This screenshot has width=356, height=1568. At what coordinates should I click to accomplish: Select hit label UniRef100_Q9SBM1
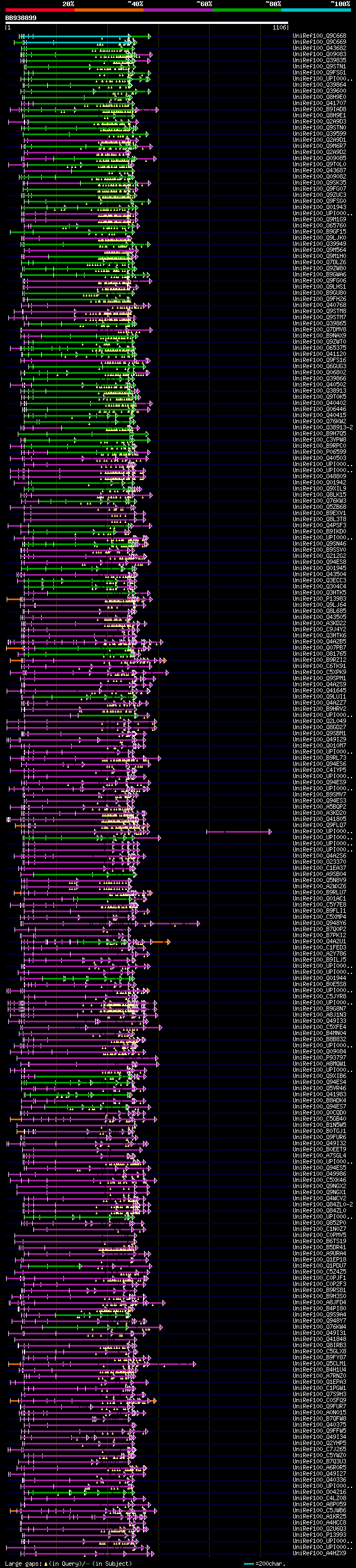click(319, 734)
